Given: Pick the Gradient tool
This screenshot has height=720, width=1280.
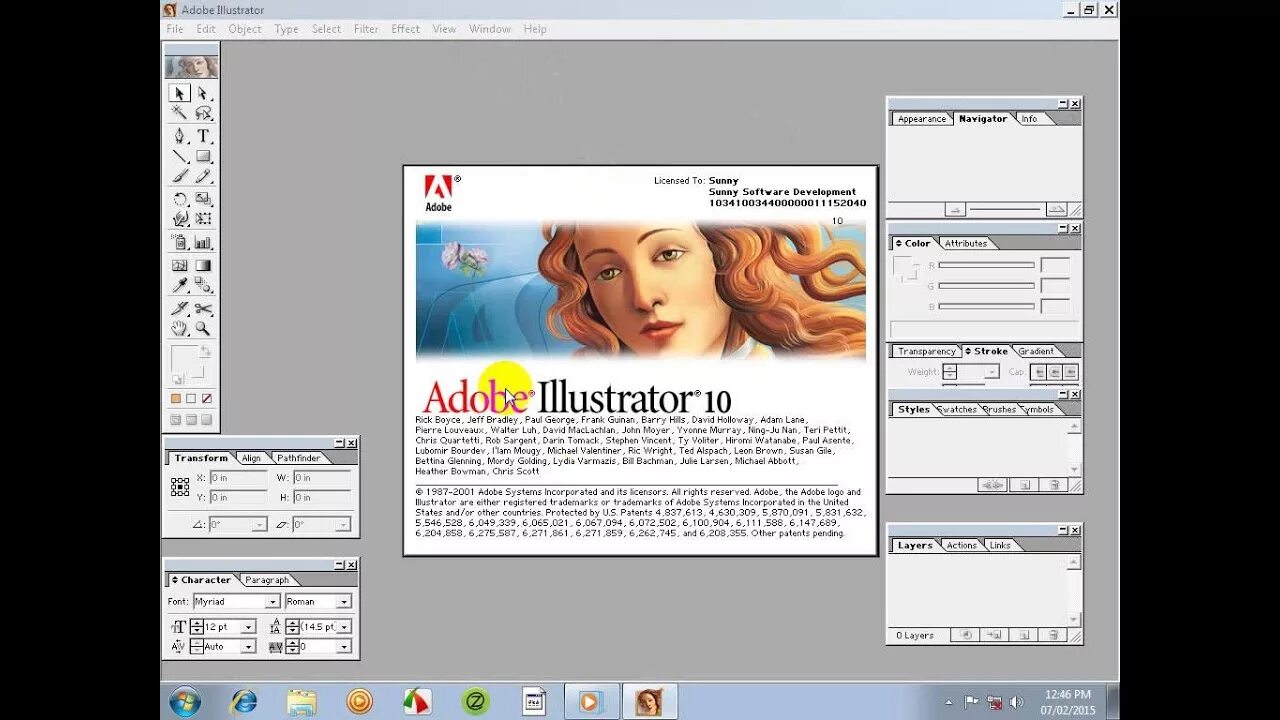Looking at the screenshot, I should 203,266.
